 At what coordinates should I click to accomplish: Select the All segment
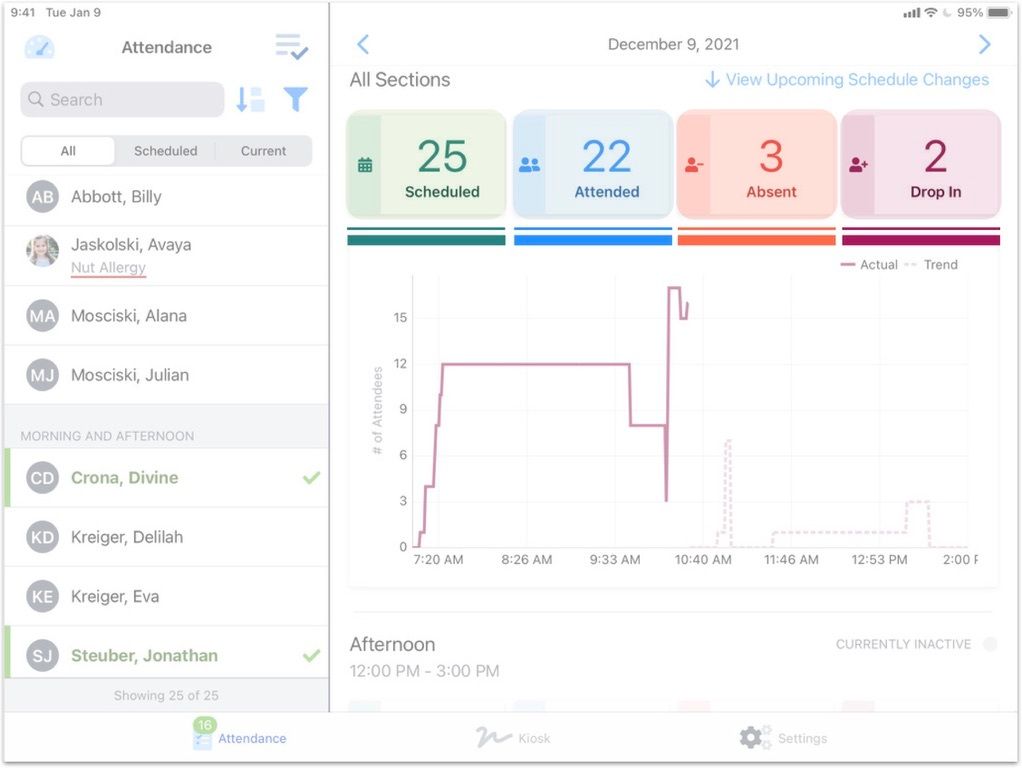click(x=68, y=151)
